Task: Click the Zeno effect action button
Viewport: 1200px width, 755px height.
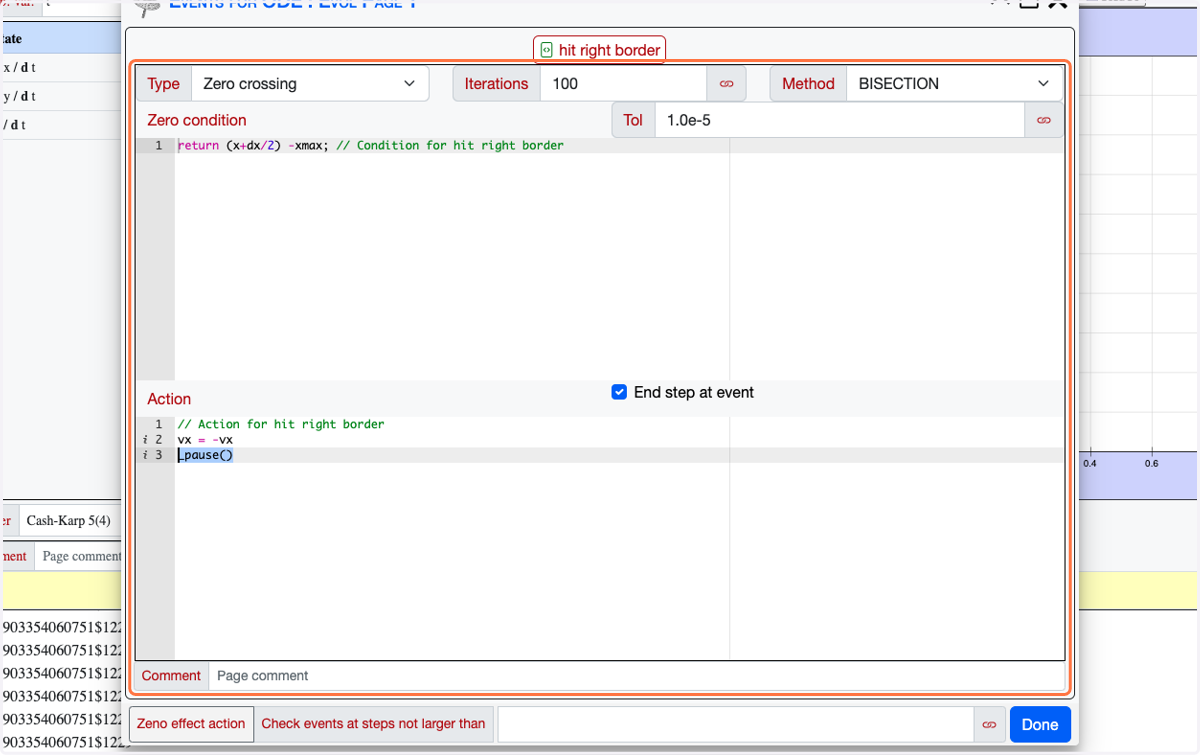Action: 191,724
